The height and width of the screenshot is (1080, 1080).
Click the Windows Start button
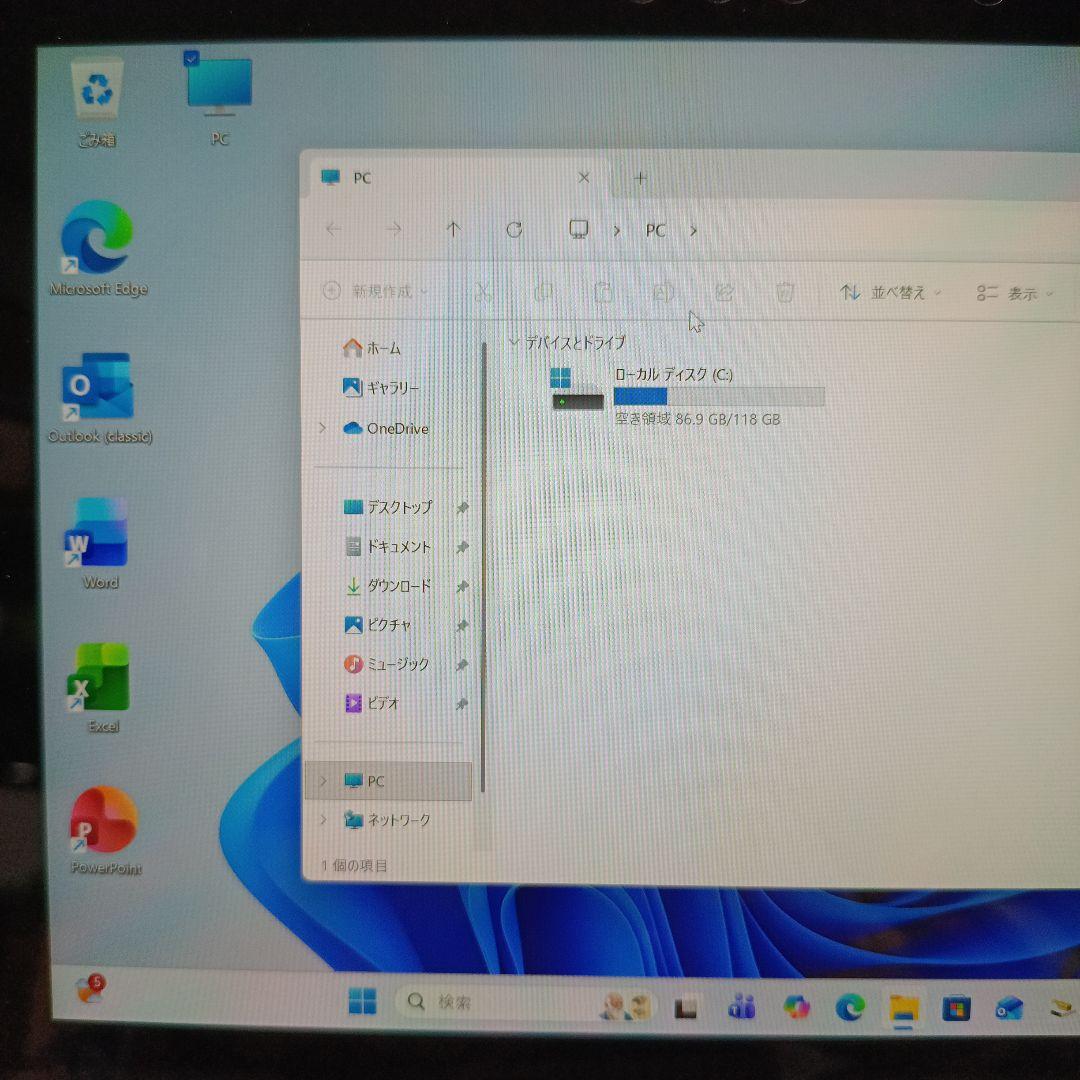tap(362, 1002)
